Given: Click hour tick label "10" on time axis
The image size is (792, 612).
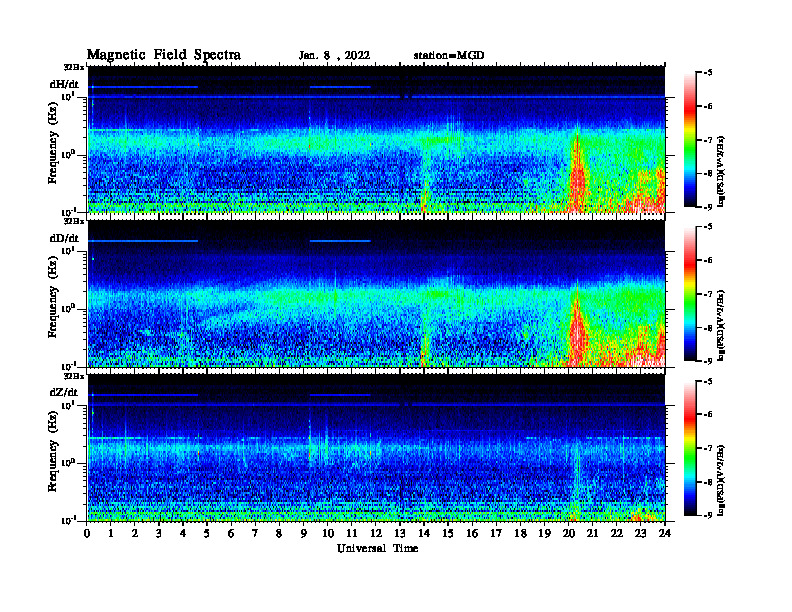Looking at the screenshot, I should [x=328, y=533].
